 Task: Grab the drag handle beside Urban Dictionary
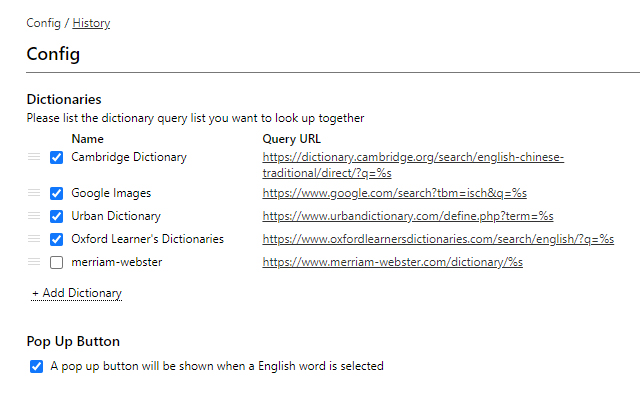click(34, 216)
